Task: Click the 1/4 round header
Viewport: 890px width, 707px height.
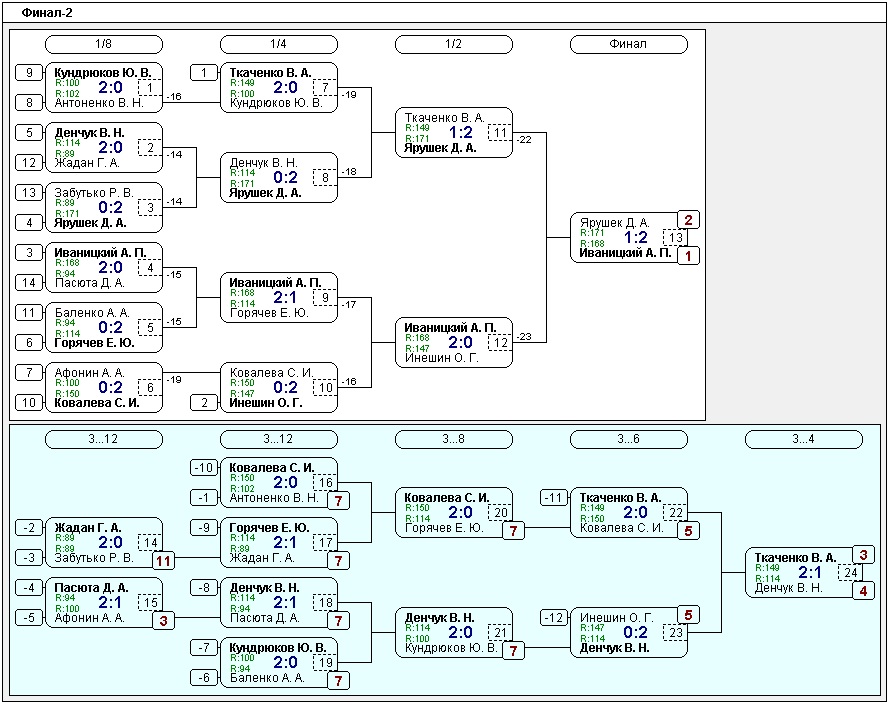Action: (279, 44)
